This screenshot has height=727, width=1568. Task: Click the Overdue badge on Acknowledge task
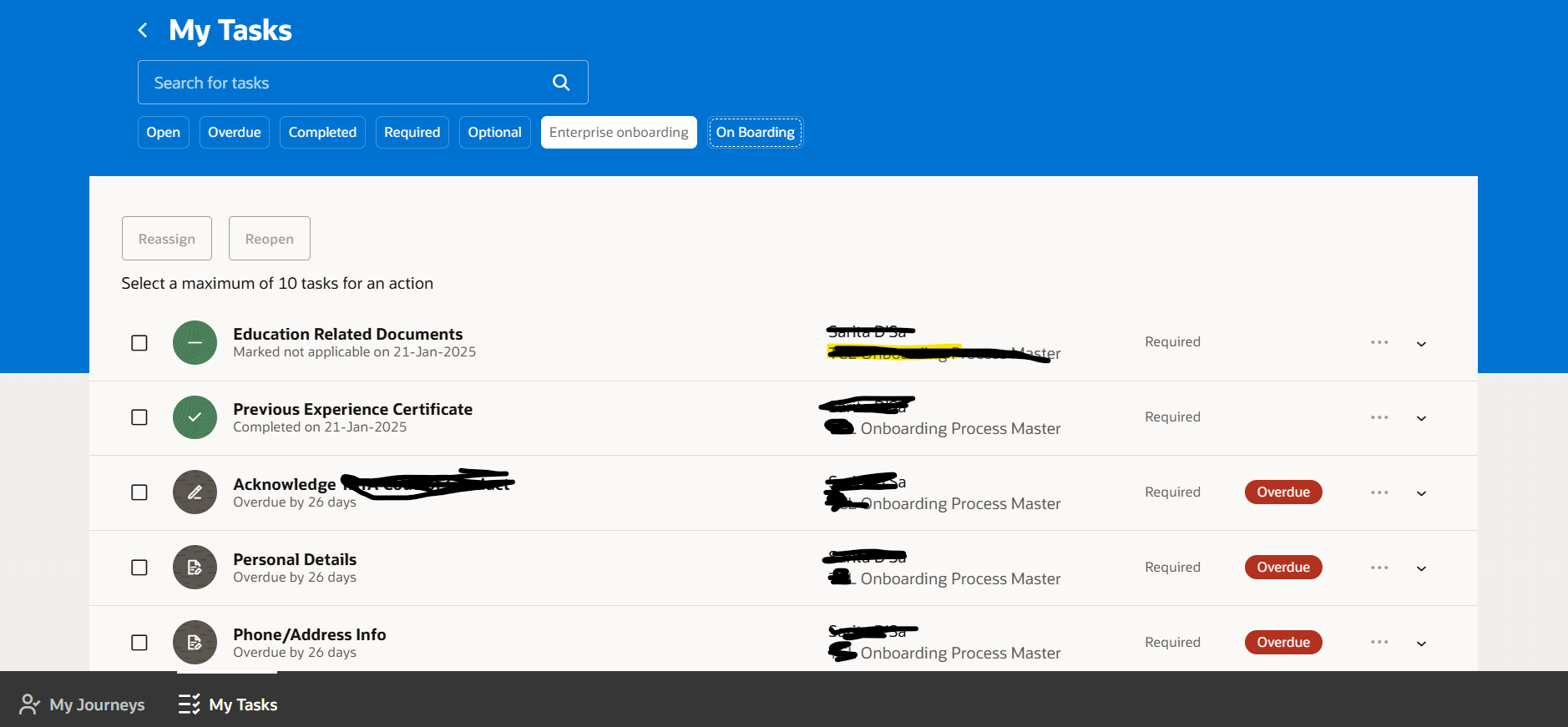pyautogui.click(x=1283, y=492)
